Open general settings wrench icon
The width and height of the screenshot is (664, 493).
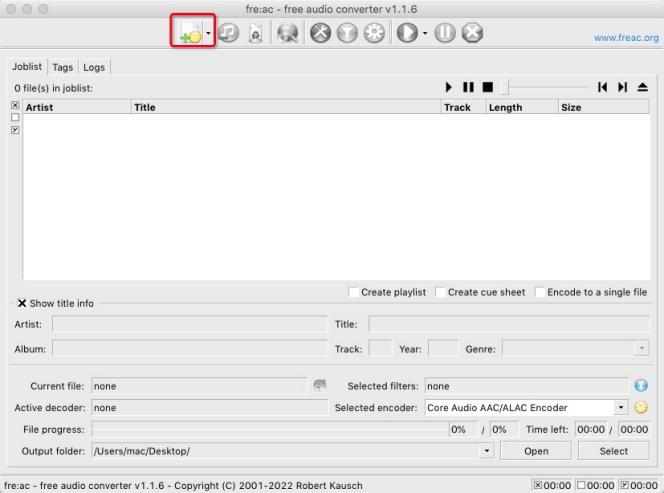(x=321, y=33)
